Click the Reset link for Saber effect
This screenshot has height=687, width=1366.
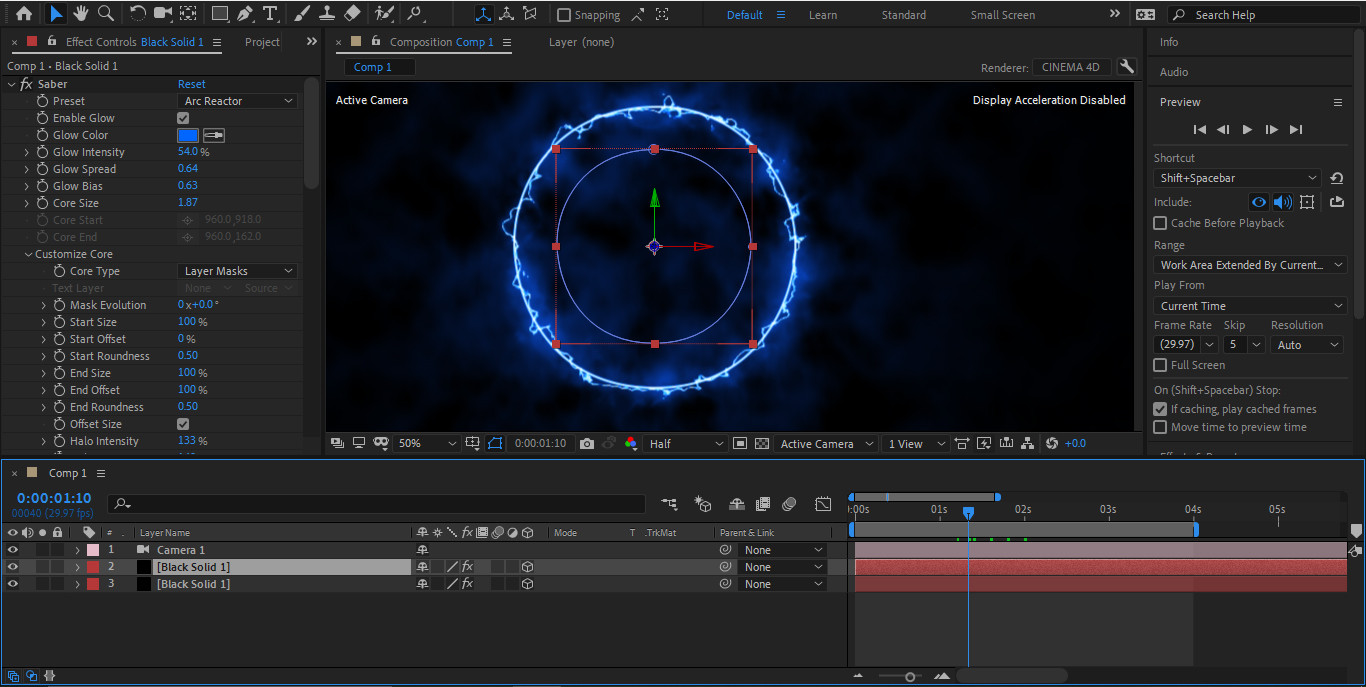pos(191,84)
